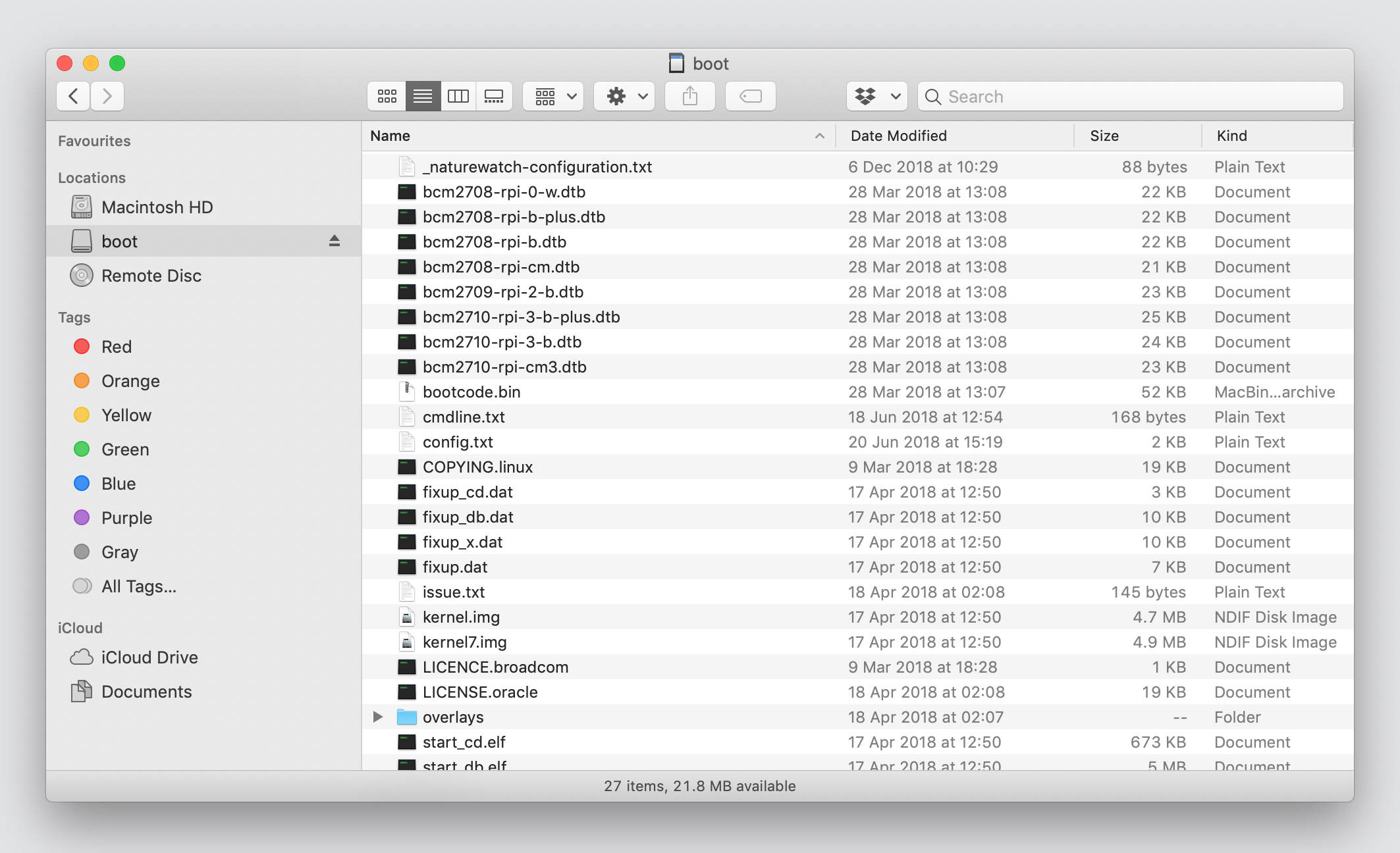The image size is (1400, 853).
Task: Select the LICENSE.oracle file icon
Action: point(407,692)
